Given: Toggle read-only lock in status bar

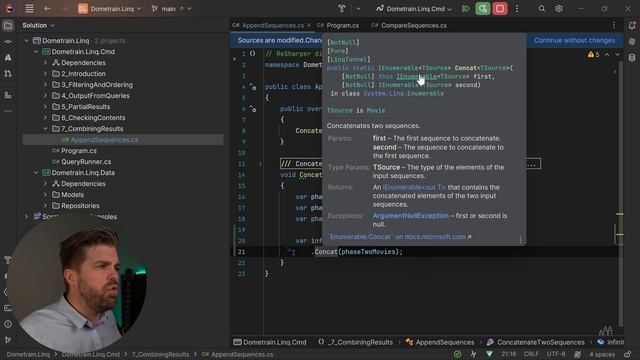Looking at the screenshot, I should pyautogui.click(x=628, y=354).
